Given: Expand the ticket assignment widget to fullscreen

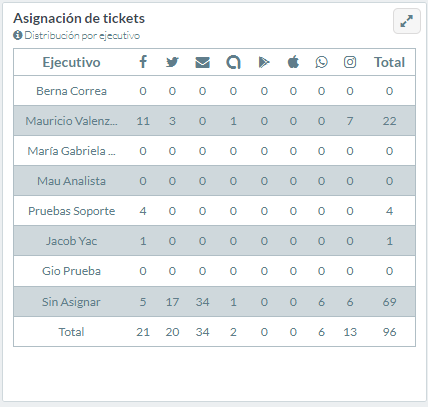Looking at the screenshot, I should [x=407, y=21].
